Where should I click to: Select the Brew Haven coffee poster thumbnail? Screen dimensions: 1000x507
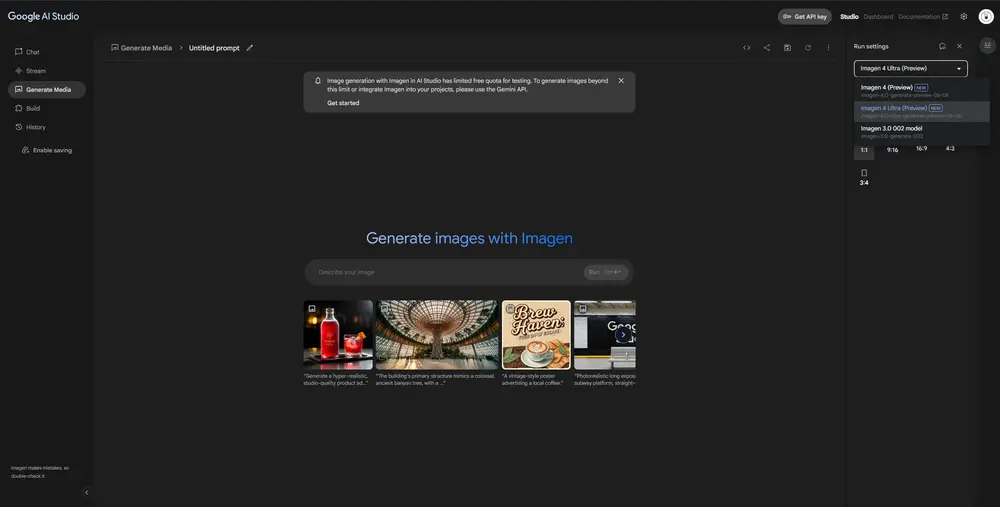536,335
